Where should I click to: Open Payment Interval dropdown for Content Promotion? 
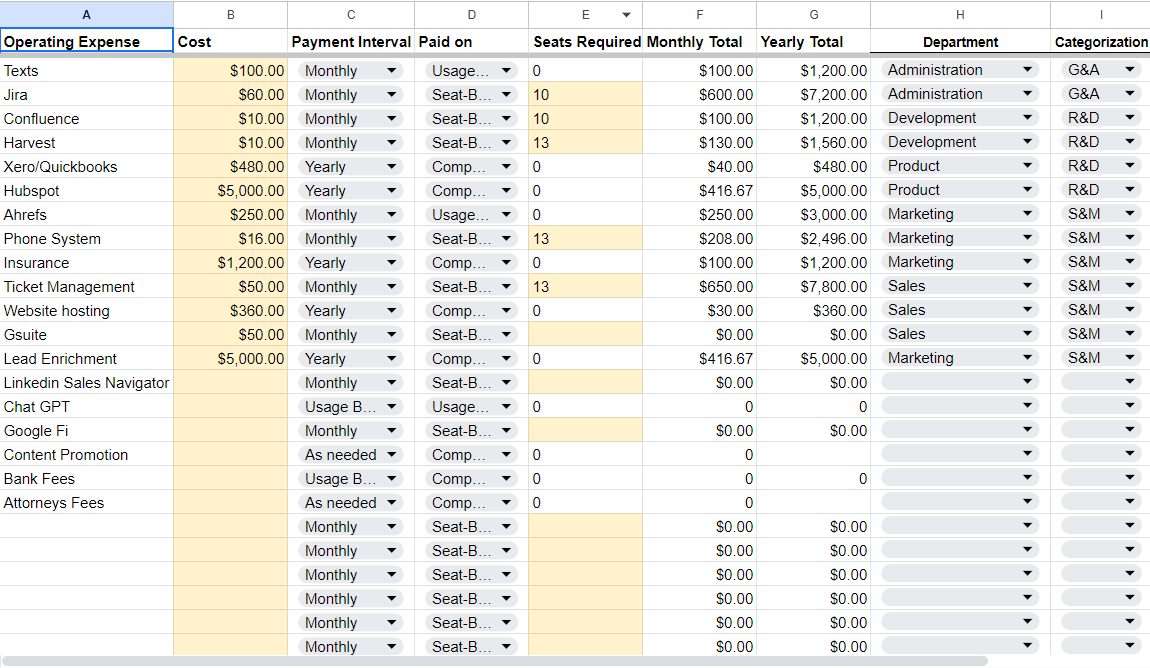351,455
